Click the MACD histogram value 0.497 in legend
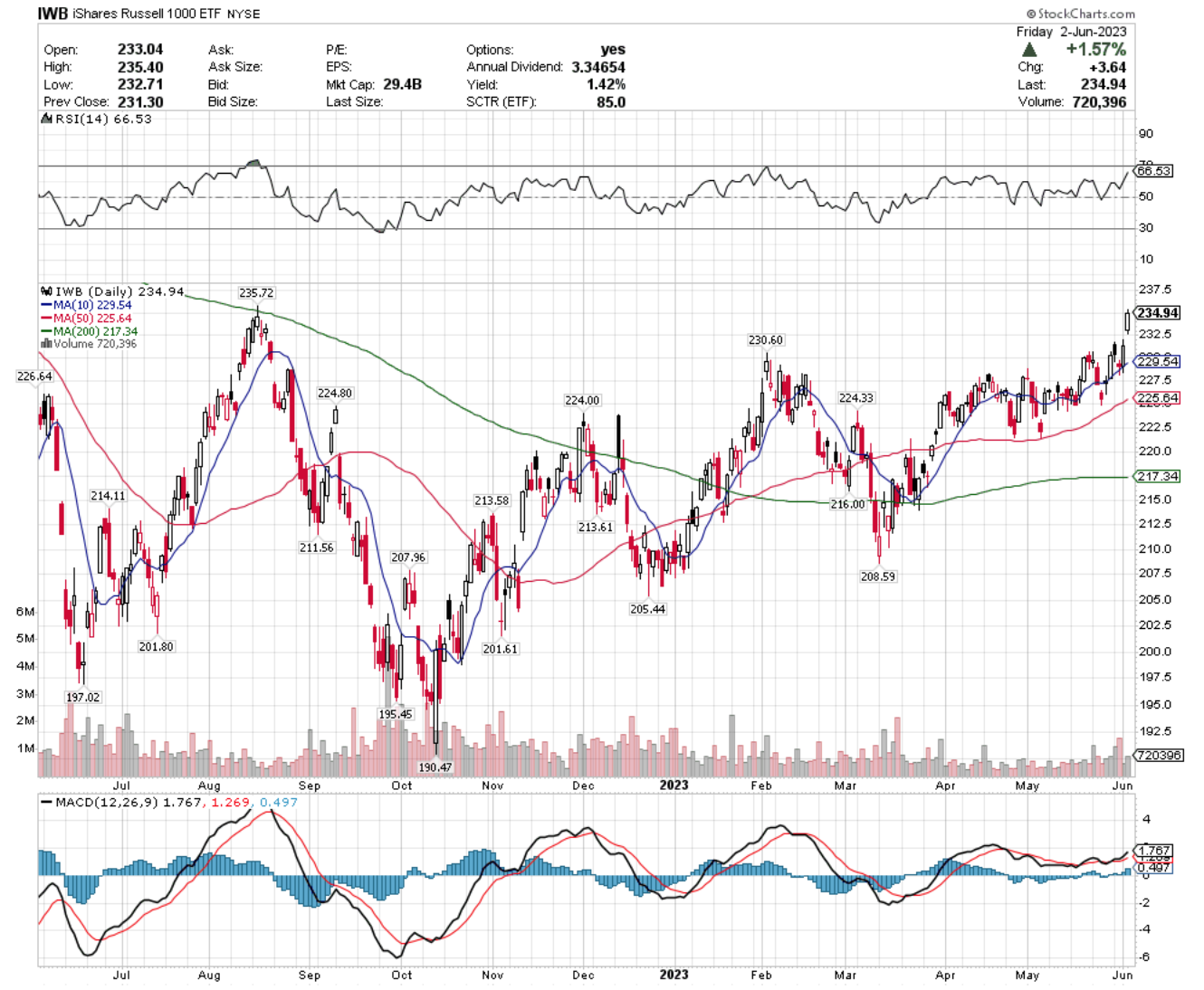The height and width of the screenshot is (990, 1204). 279,802
